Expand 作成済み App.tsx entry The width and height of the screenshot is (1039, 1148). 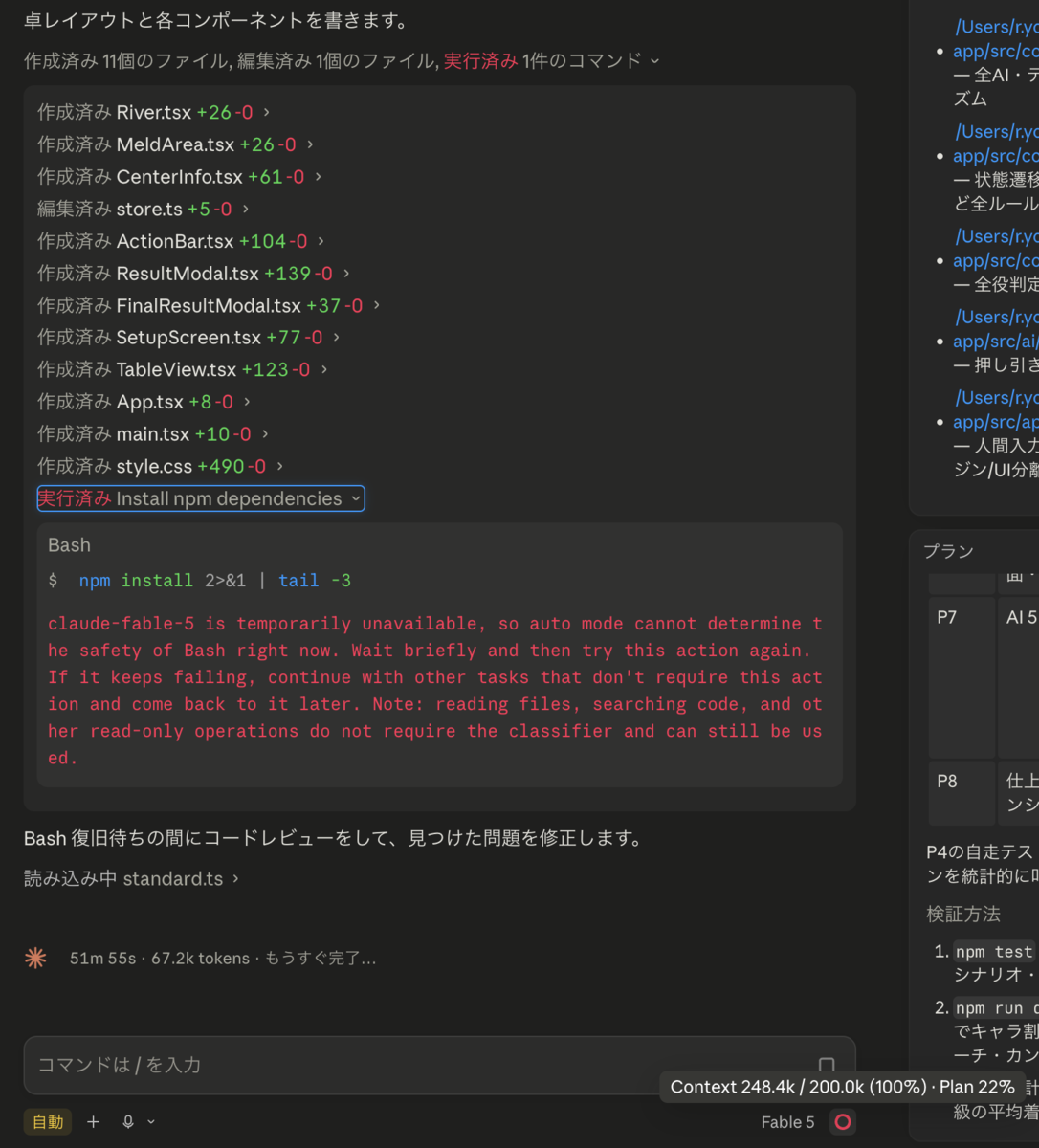pos(144,402)
